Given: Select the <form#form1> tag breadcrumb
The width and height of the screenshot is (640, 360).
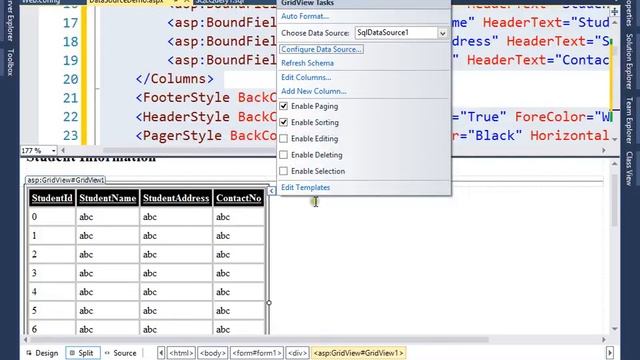Looking at the screenshot, I should [257, 353].
